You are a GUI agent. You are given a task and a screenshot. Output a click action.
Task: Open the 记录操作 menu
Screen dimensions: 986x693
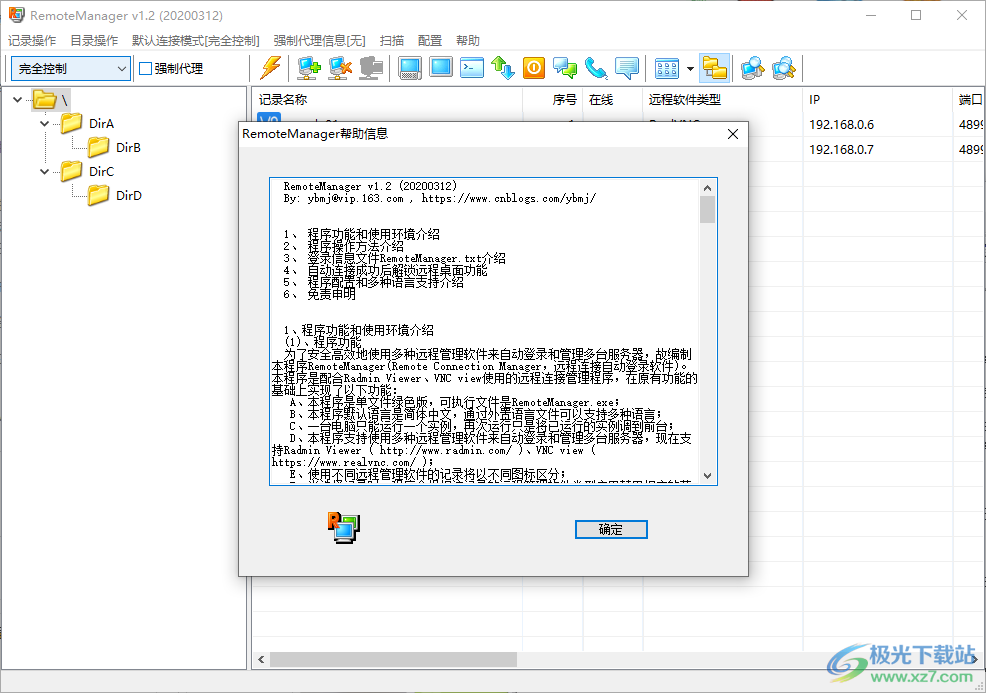coord(32,41)
